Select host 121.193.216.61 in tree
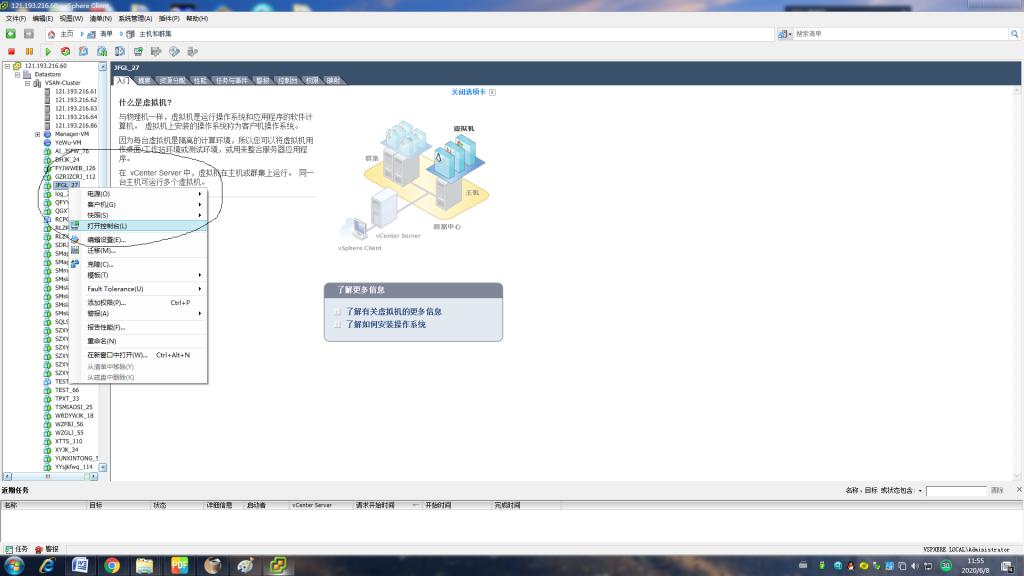This screenshot has height=576, width=1024. 76,91
